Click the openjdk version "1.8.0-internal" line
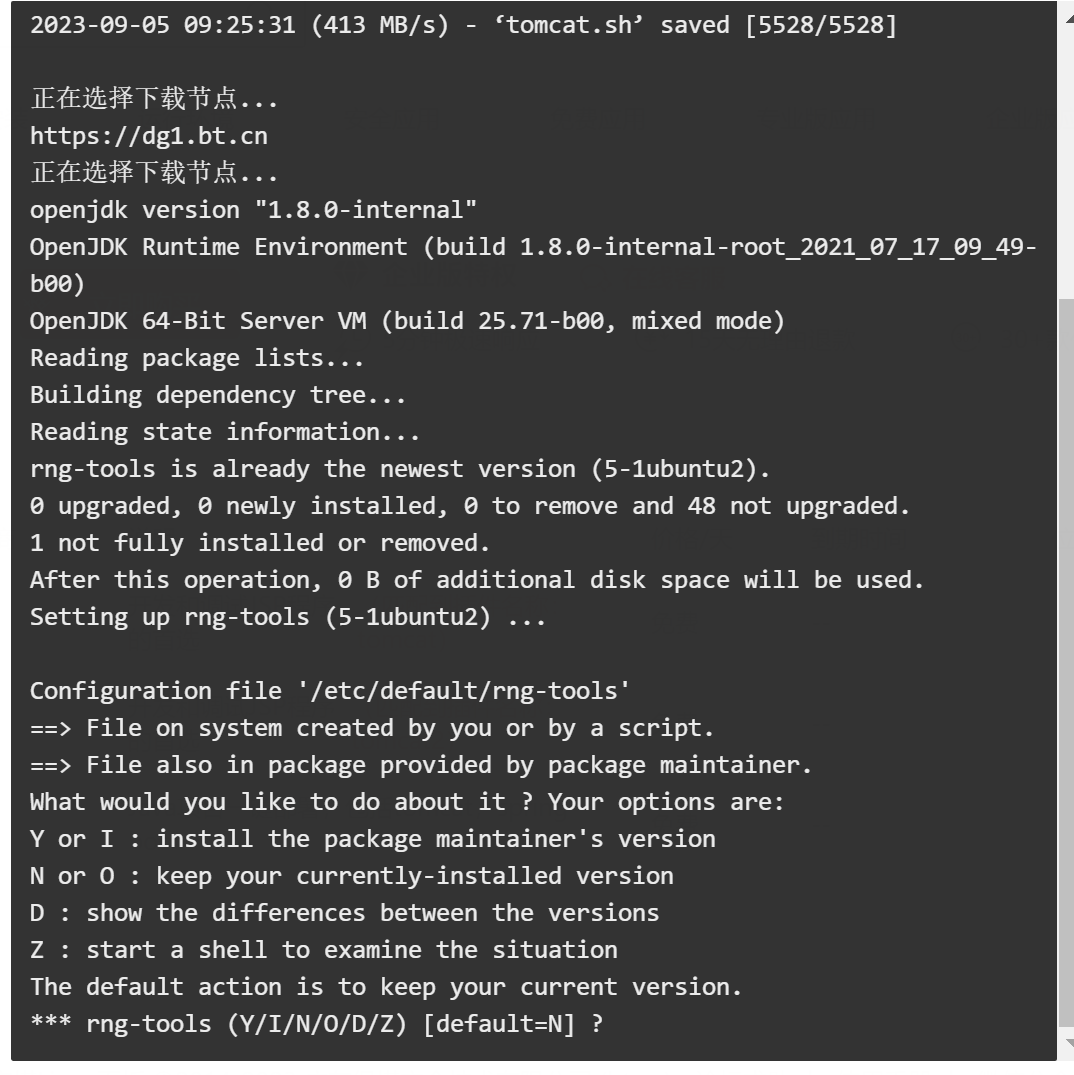 tap(253, 210)
